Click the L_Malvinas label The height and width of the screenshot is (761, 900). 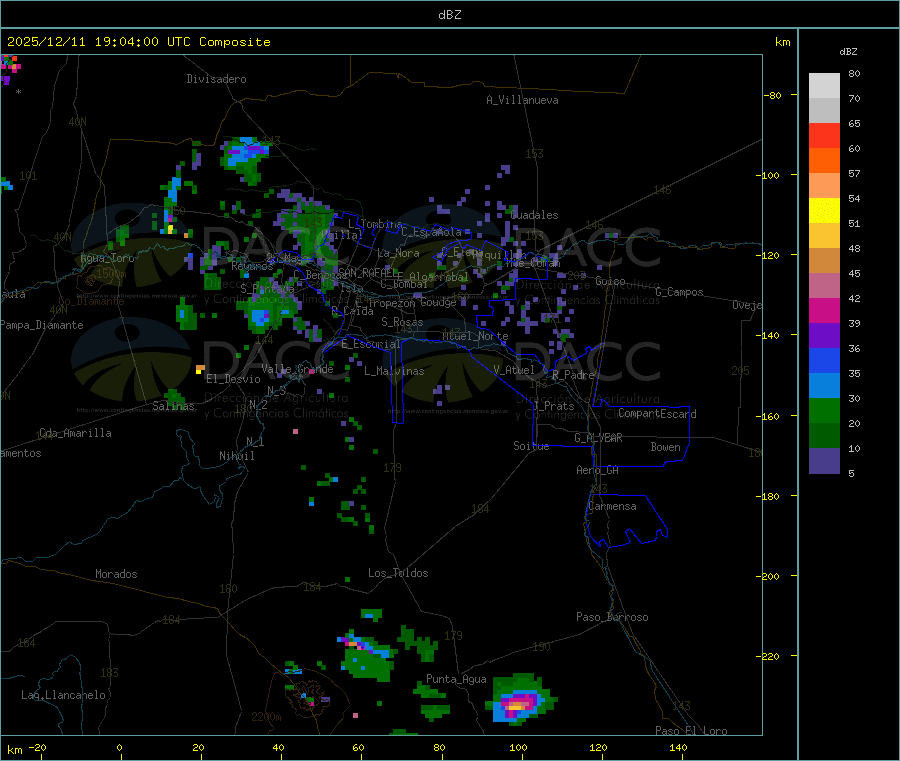click(x=394, y=371)
